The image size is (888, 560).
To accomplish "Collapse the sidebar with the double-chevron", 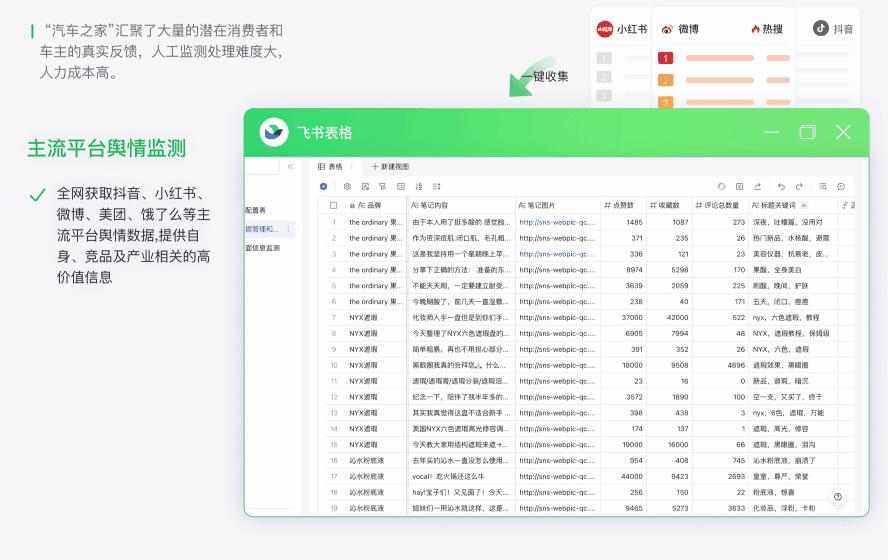I will tap(290, 166).
